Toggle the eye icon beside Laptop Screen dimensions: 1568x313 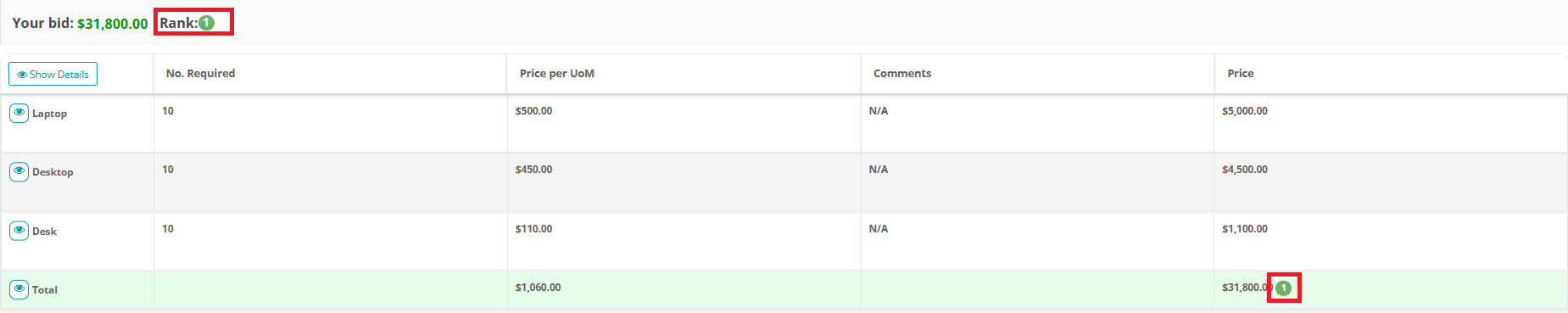19,113
